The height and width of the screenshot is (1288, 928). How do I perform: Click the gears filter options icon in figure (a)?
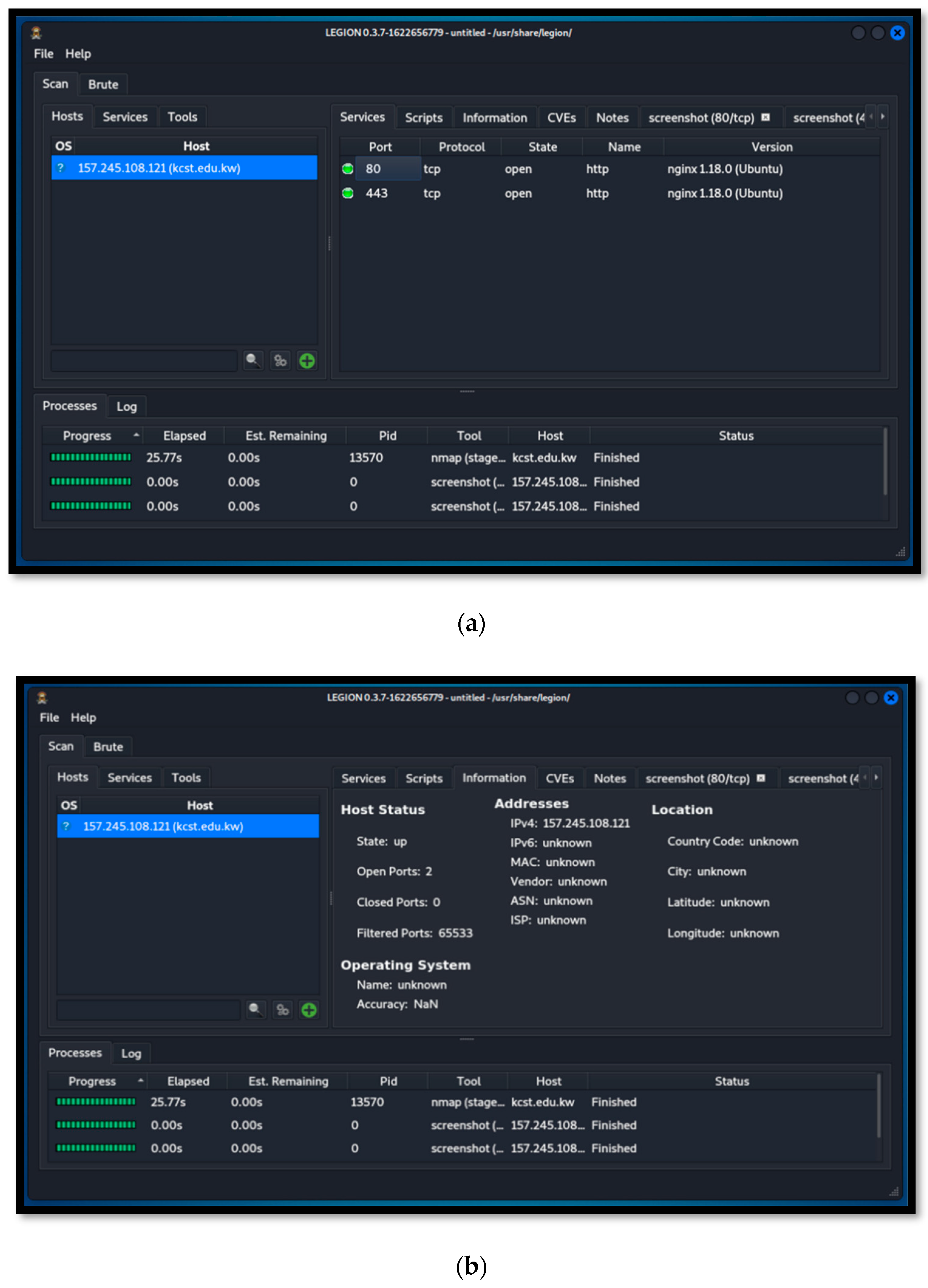(280, 361)
